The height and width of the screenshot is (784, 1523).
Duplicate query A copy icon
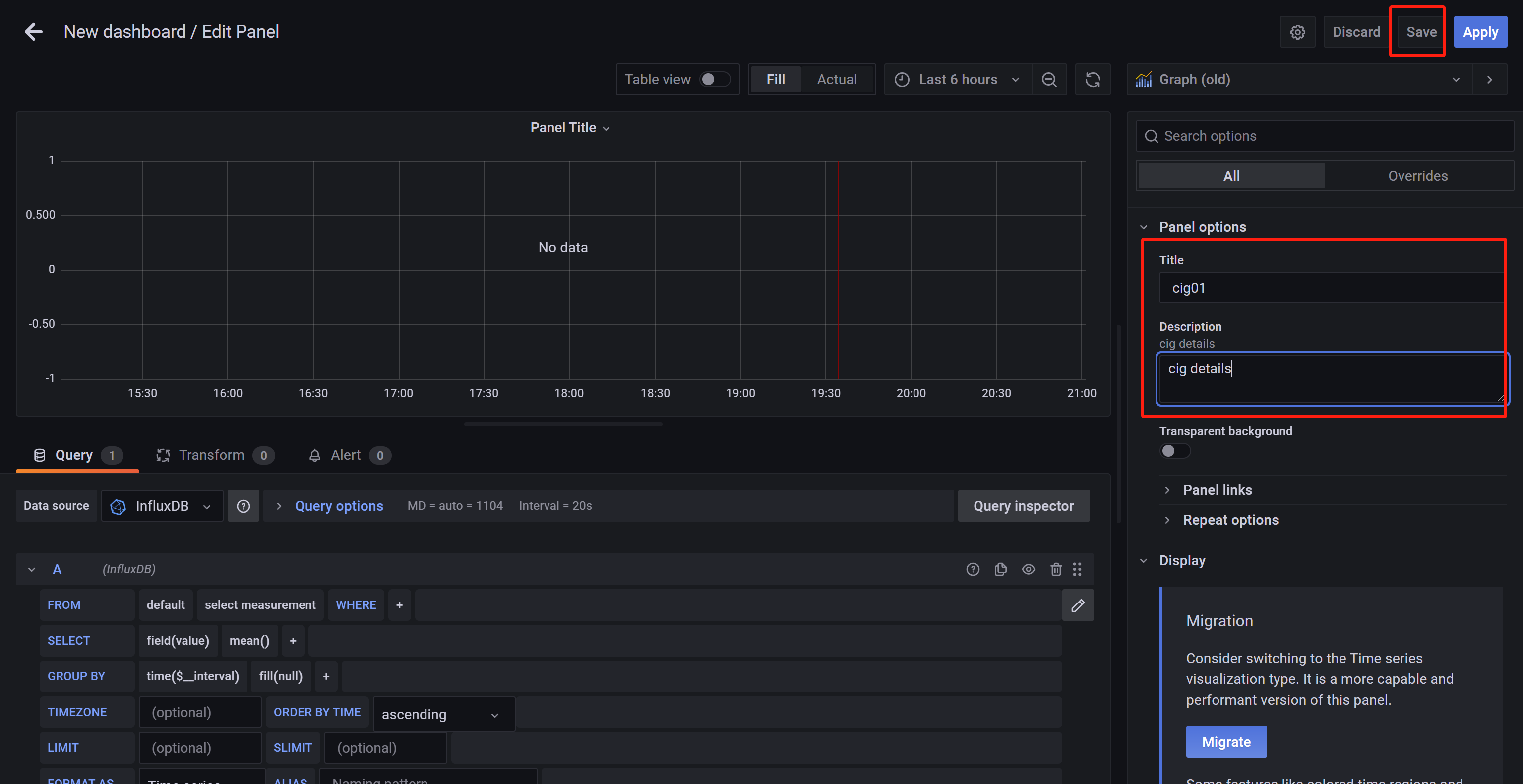click(1000, 569)
